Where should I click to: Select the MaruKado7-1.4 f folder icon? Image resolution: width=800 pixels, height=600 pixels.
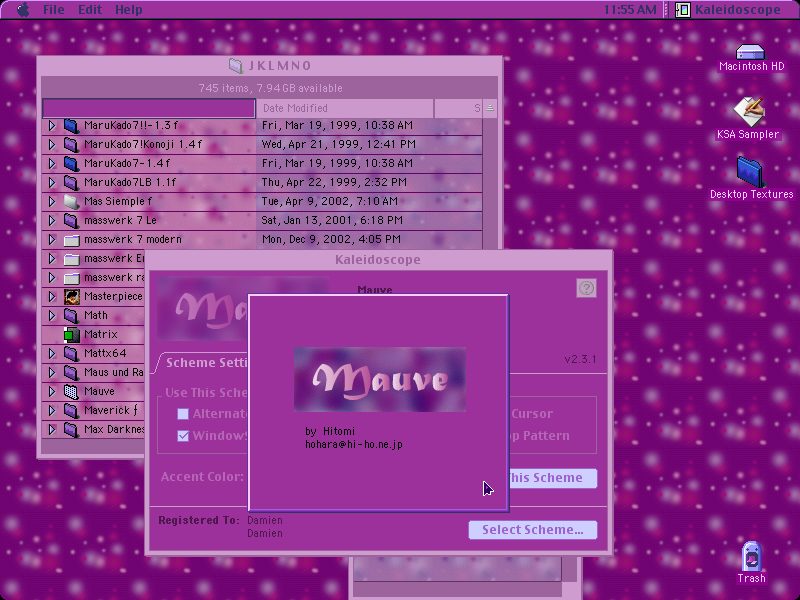(71, 163)
